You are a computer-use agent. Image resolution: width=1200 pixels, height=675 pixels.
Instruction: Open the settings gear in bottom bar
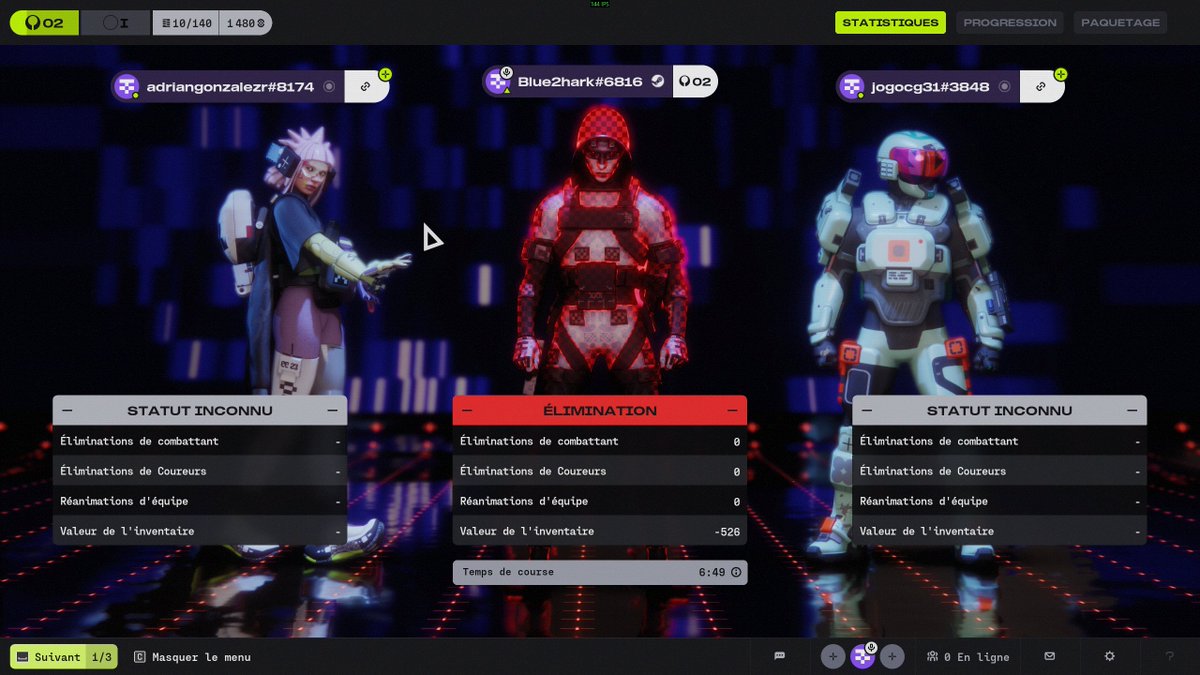(1109, 656)
